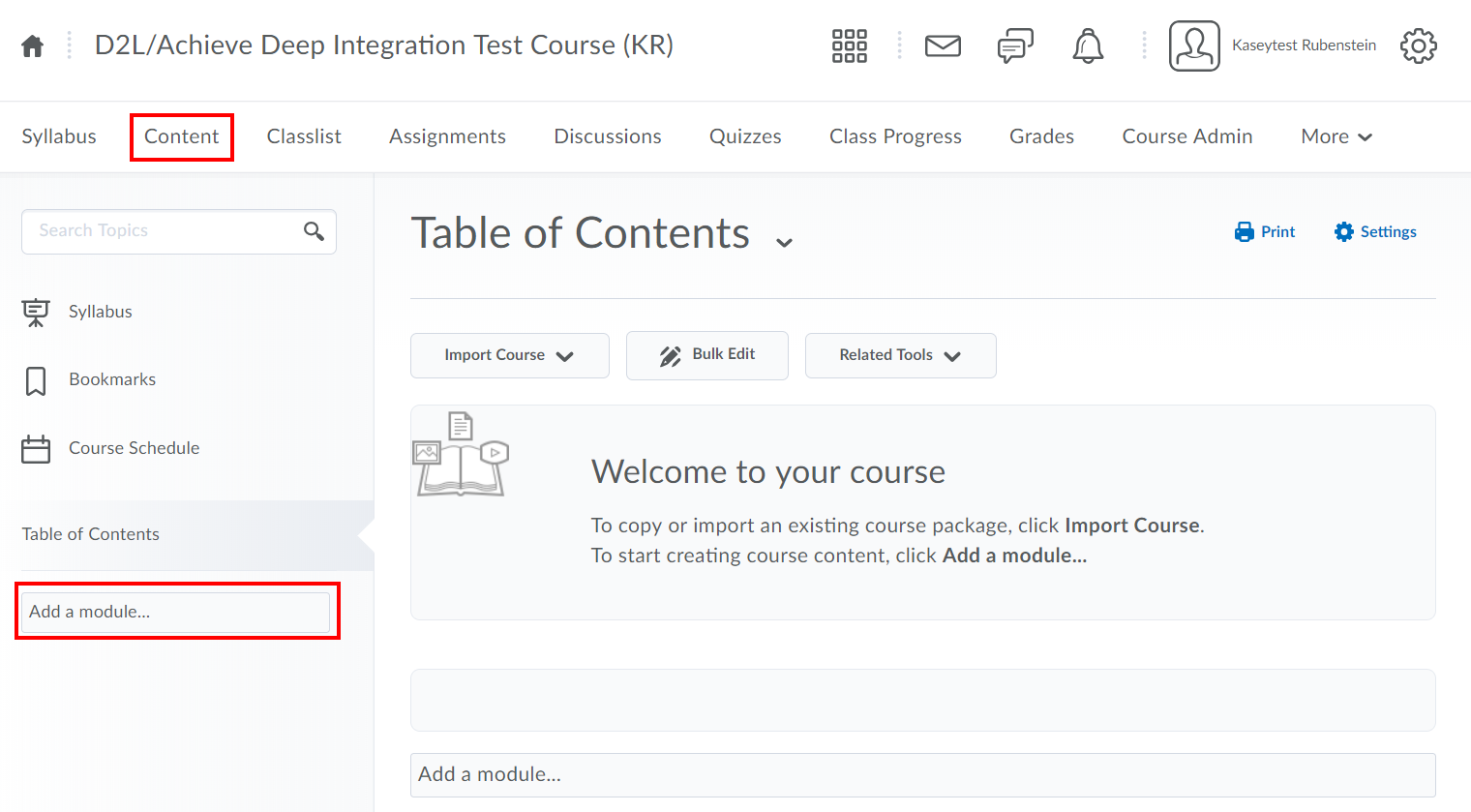This screenshot has width=1471, height=812.
Task: Open the Table of Contents actions chevron
Action: [x=784, y=240]
